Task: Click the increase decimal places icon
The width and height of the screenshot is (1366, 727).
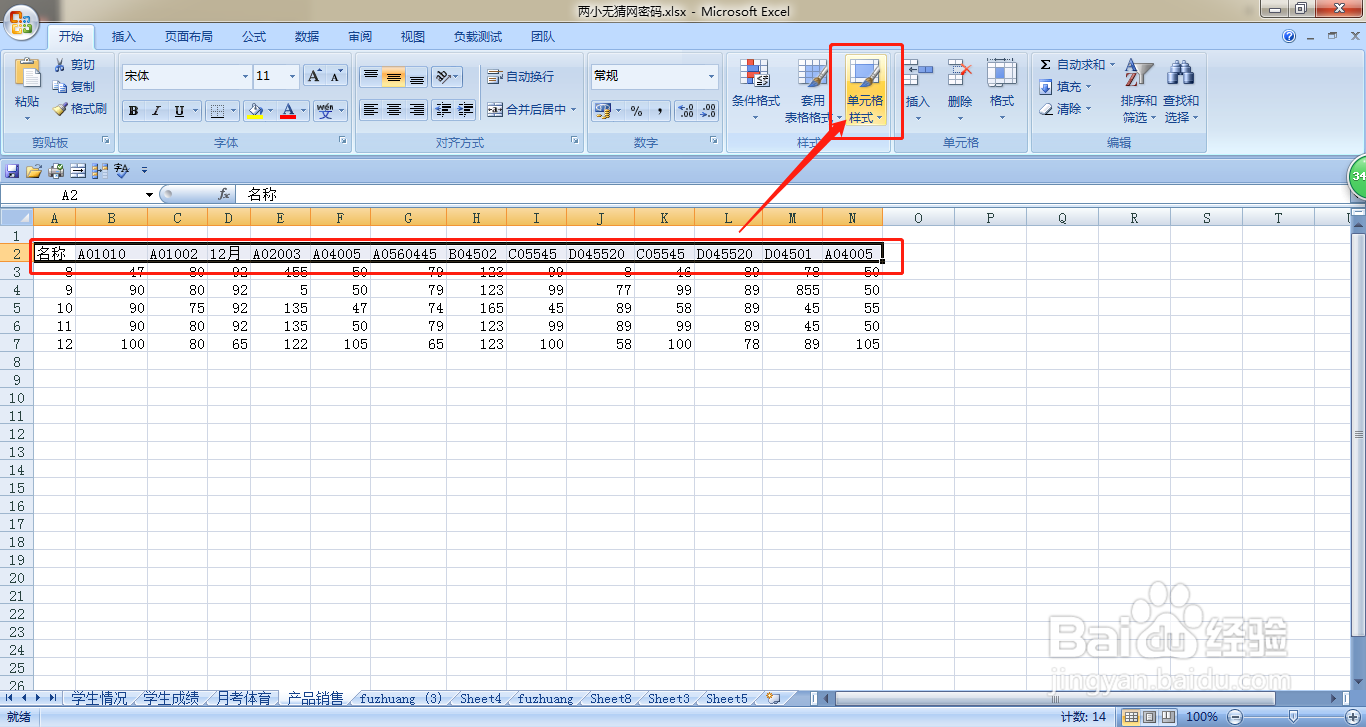Action: [x=685, y=111]
